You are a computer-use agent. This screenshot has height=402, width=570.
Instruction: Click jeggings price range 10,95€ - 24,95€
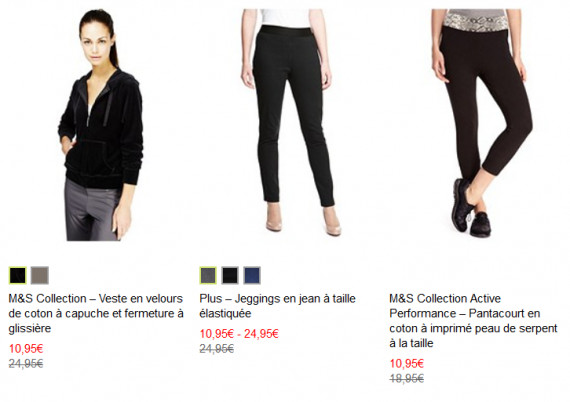tap(239, 334)
